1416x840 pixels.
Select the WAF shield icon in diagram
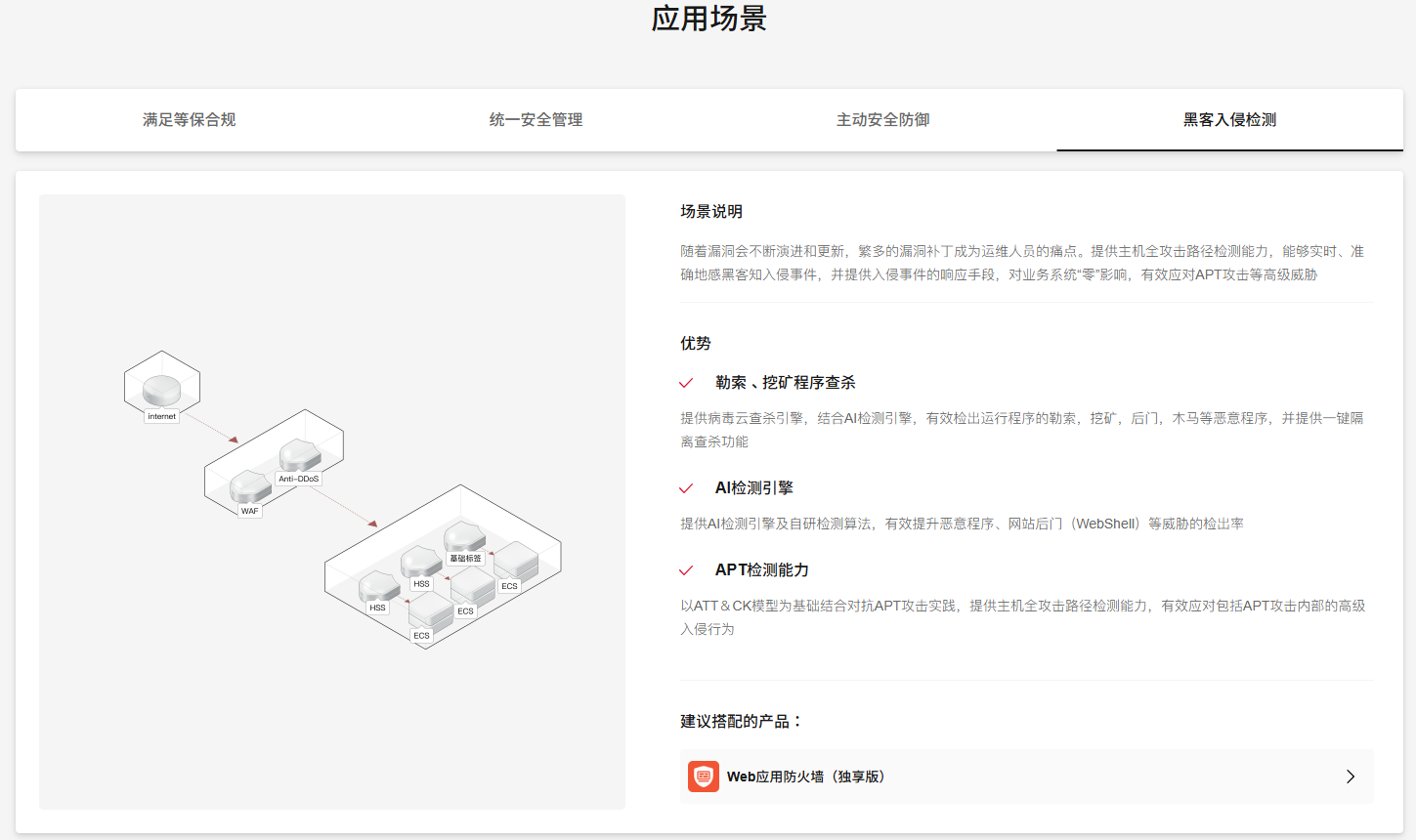250,487
